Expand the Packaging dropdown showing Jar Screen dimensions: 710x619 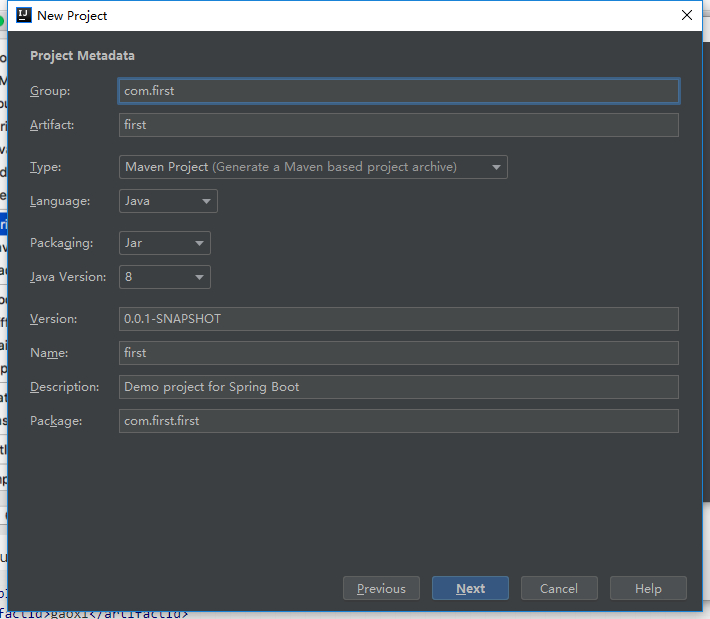tap(164, 243)
